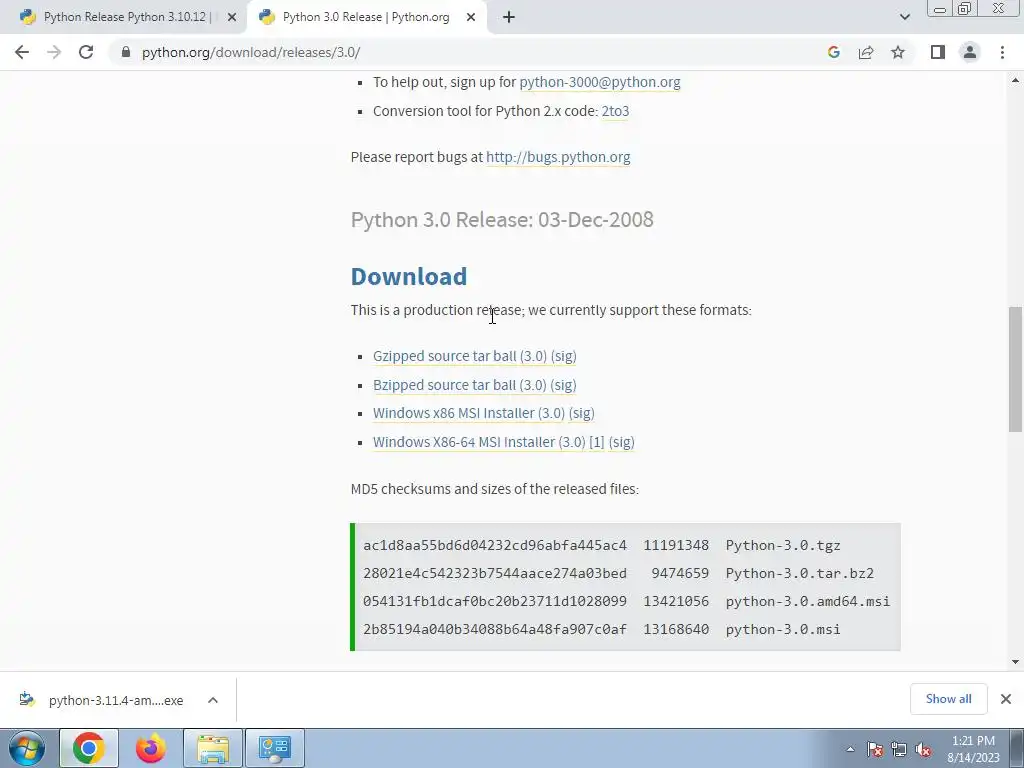Open sig link for Gzipped tar ball
This screenshot has width=1024, height=768.
pos(564,356)
